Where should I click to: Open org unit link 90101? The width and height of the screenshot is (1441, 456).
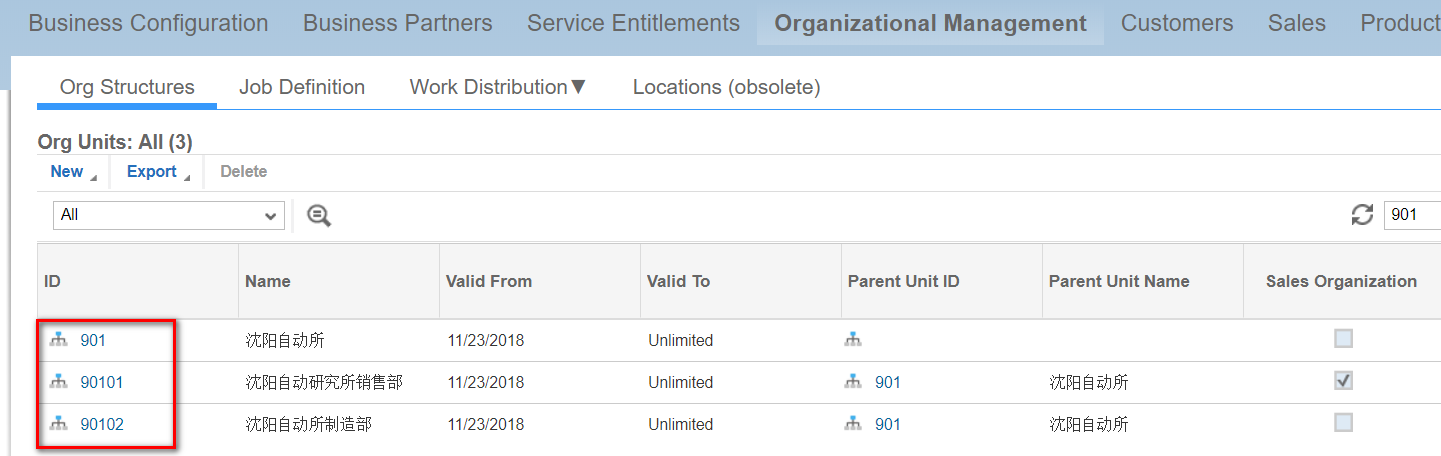(x=102, y=382)
